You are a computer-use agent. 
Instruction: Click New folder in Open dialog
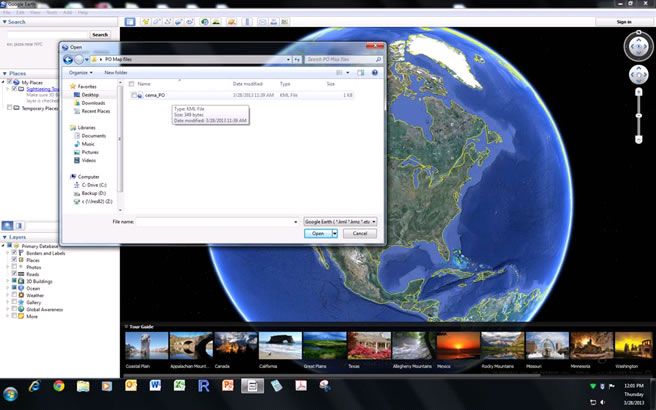(x=116, y=73)
